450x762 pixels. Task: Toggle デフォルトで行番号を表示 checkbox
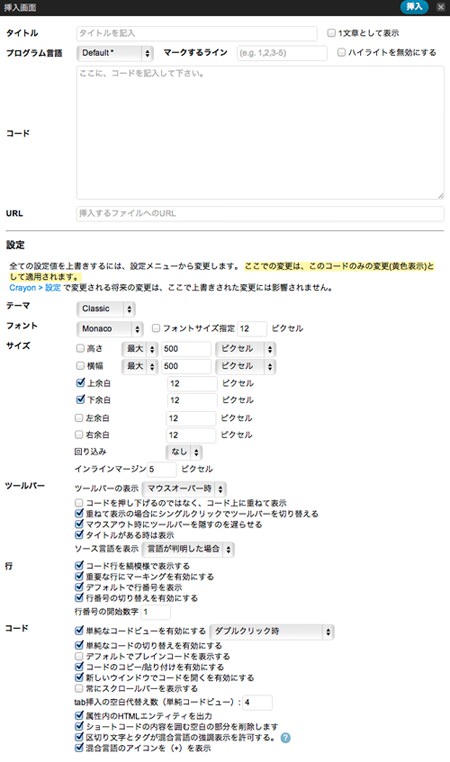pos(79,587)
